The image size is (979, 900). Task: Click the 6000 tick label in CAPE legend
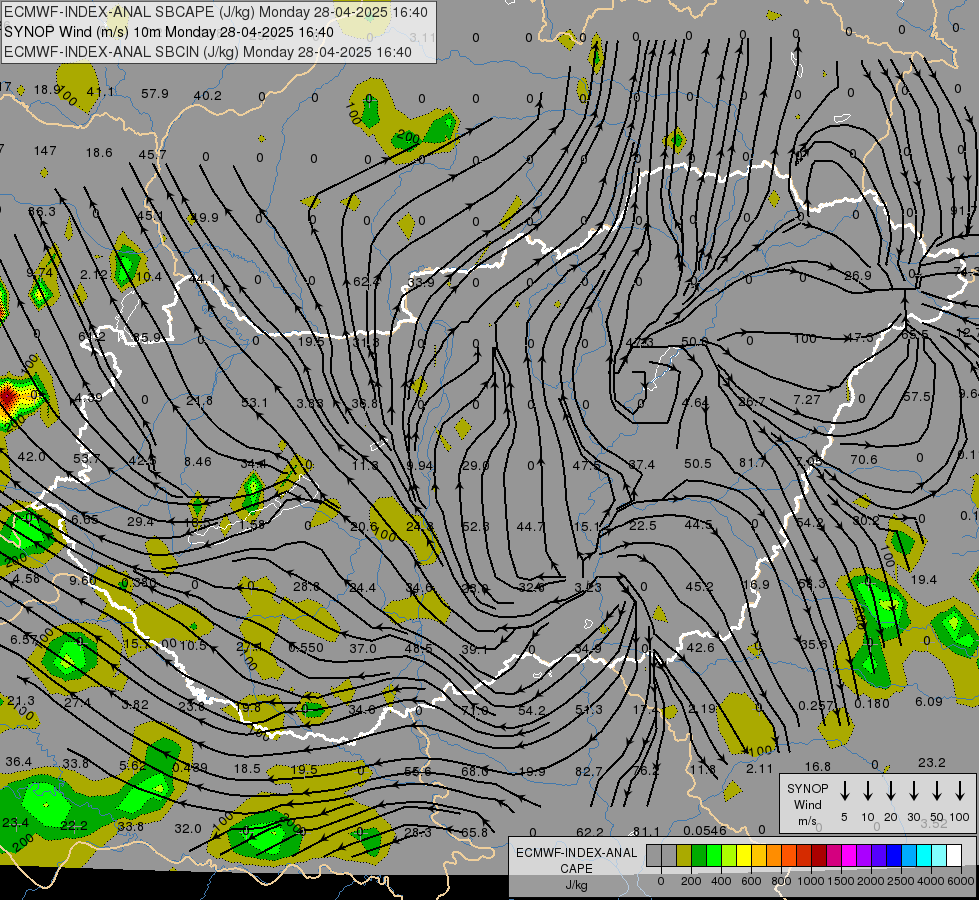tap(962, 881)
